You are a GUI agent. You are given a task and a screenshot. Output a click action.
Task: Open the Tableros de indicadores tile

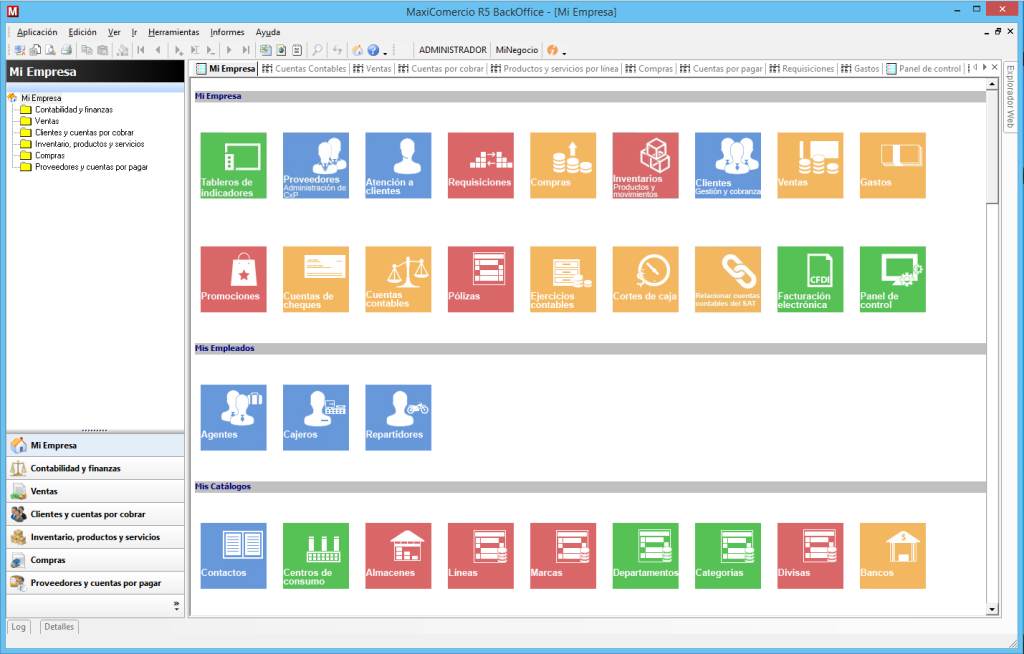point(233,165)
